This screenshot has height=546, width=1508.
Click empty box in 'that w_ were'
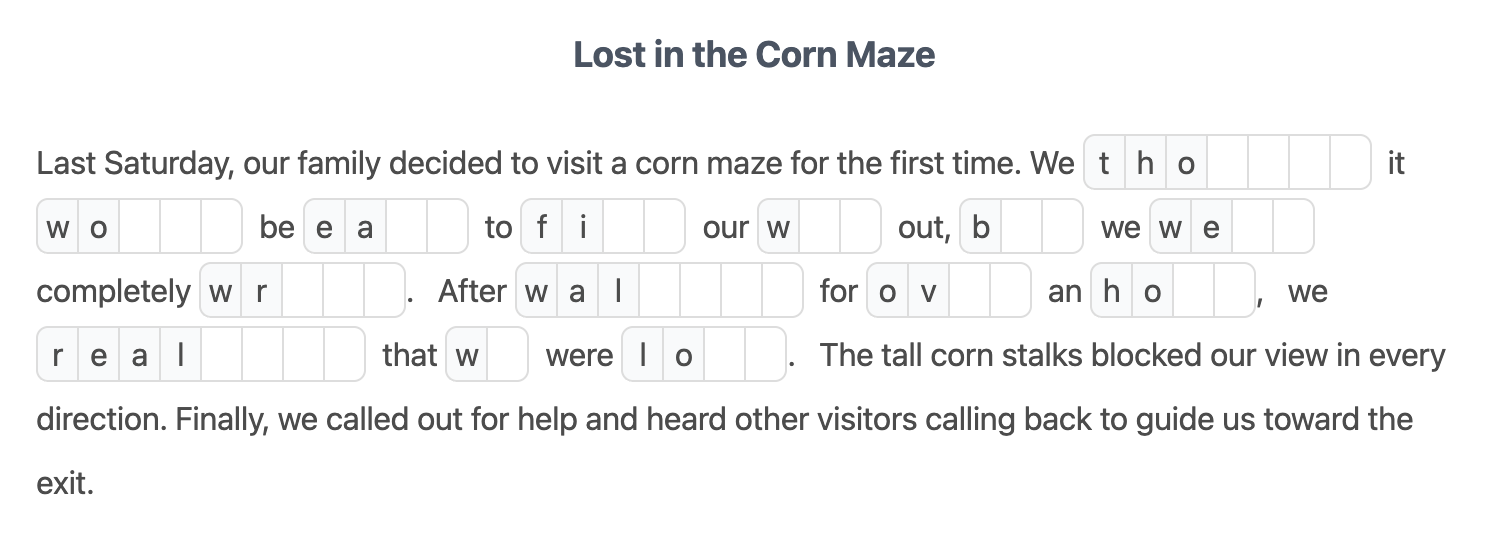507,355
